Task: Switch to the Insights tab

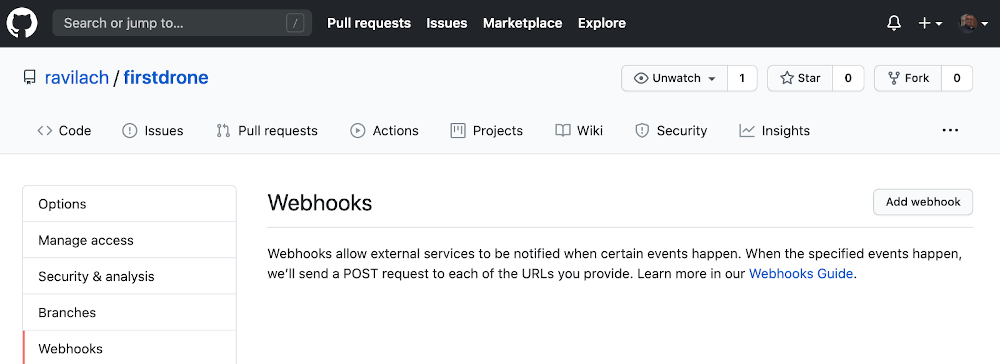Action: [774, 131]
